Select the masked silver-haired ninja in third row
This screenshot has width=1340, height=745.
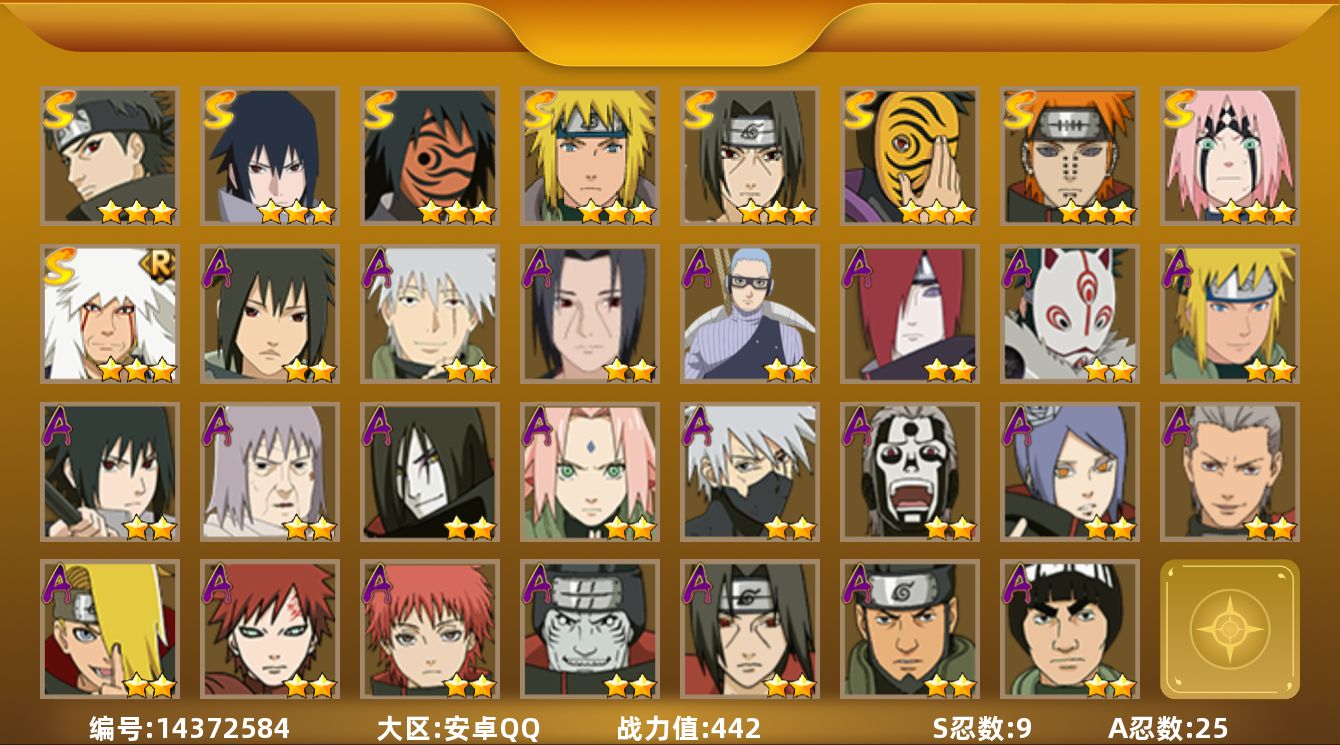tap(750, 472)
